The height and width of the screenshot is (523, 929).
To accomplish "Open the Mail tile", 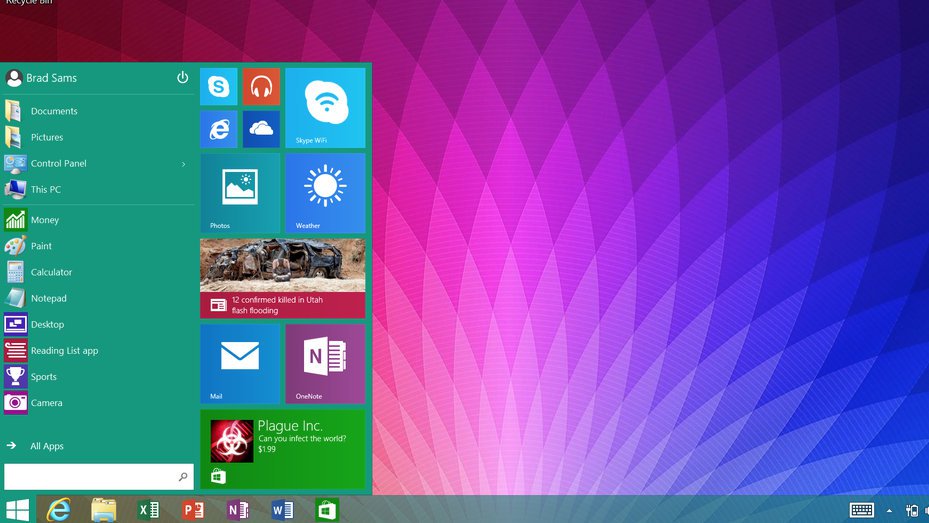I will 240,363.
